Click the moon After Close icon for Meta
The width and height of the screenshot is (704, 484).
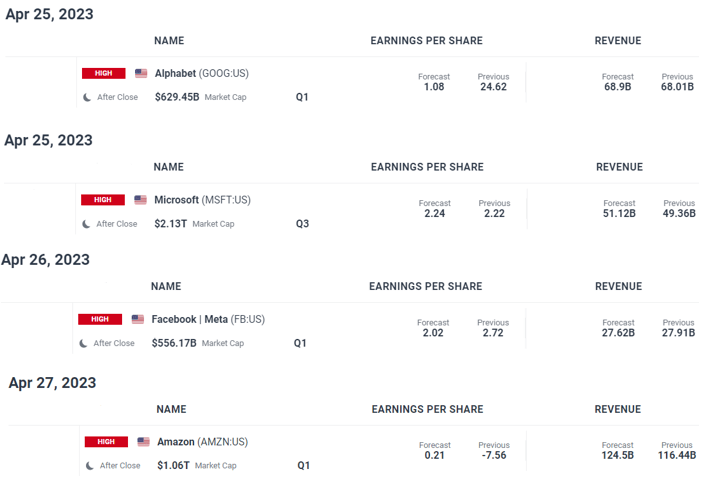point(83,343)
